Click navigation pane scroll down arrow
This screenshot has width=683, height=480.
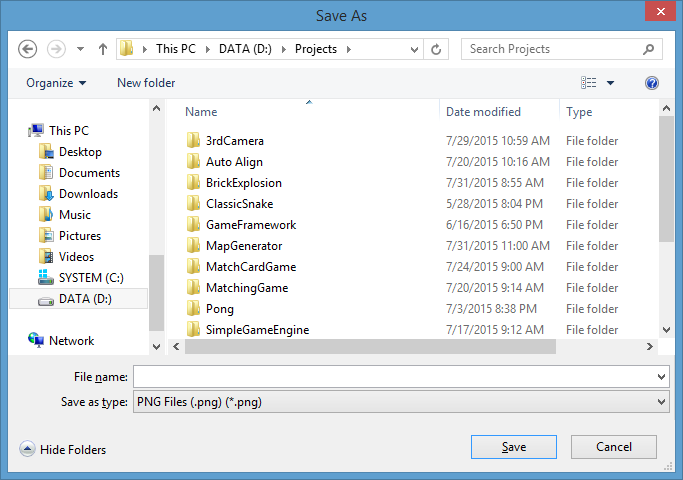click(x=156, y=347)
